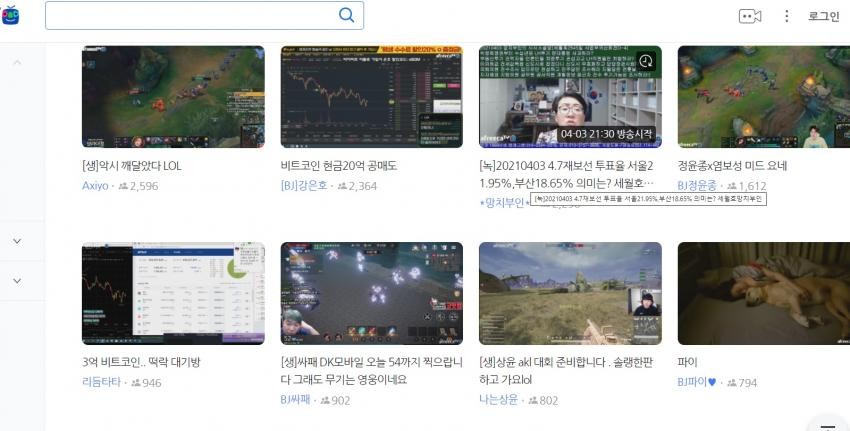
Task: Click viewer count 1,612
Action: pyautogui.click(x=746, y=186)
